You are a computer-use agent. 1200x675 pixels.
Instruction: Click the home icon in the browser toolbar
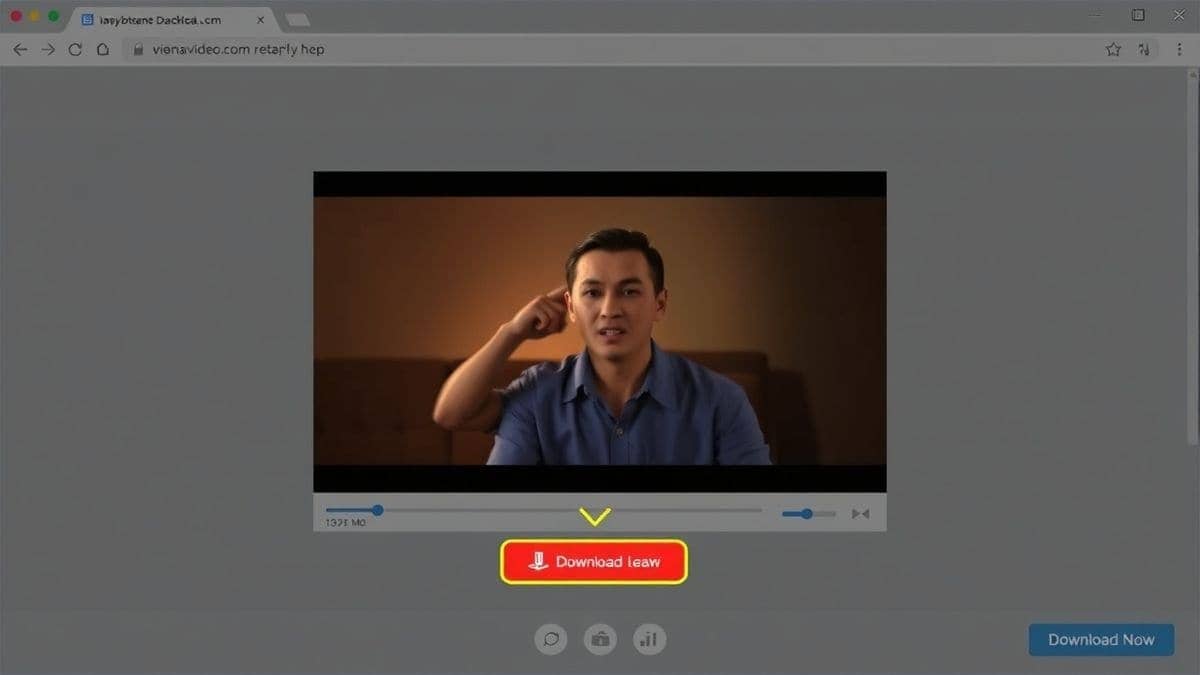[103, 48]
